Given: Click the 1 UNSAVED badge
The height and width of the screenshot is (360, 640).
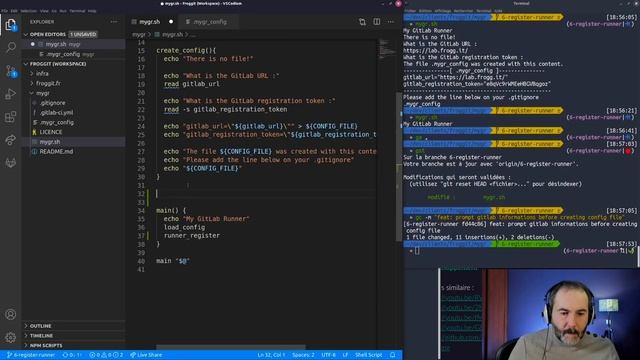Looking at the screenshot, I should 83,34.
